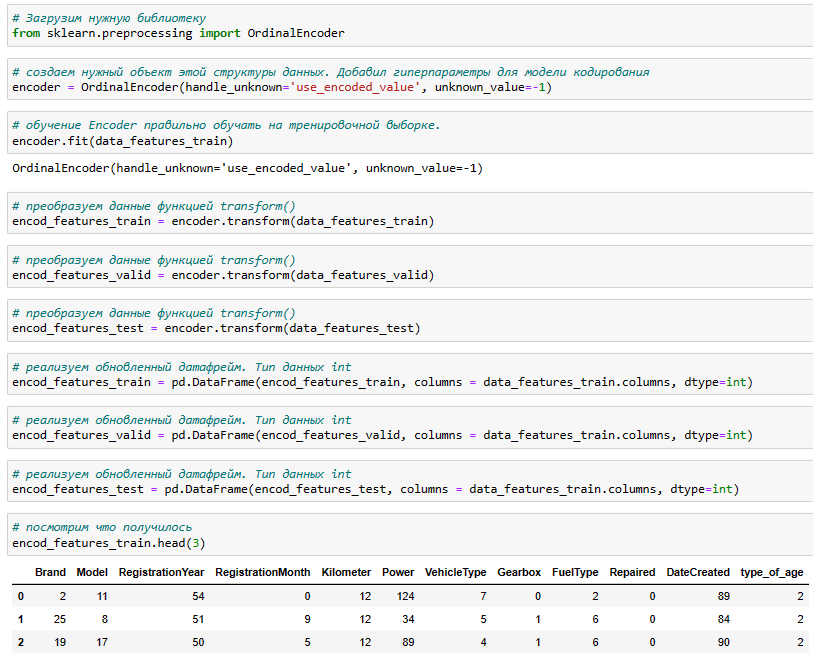Click Brand value 25 in row 1

(60, 619)
